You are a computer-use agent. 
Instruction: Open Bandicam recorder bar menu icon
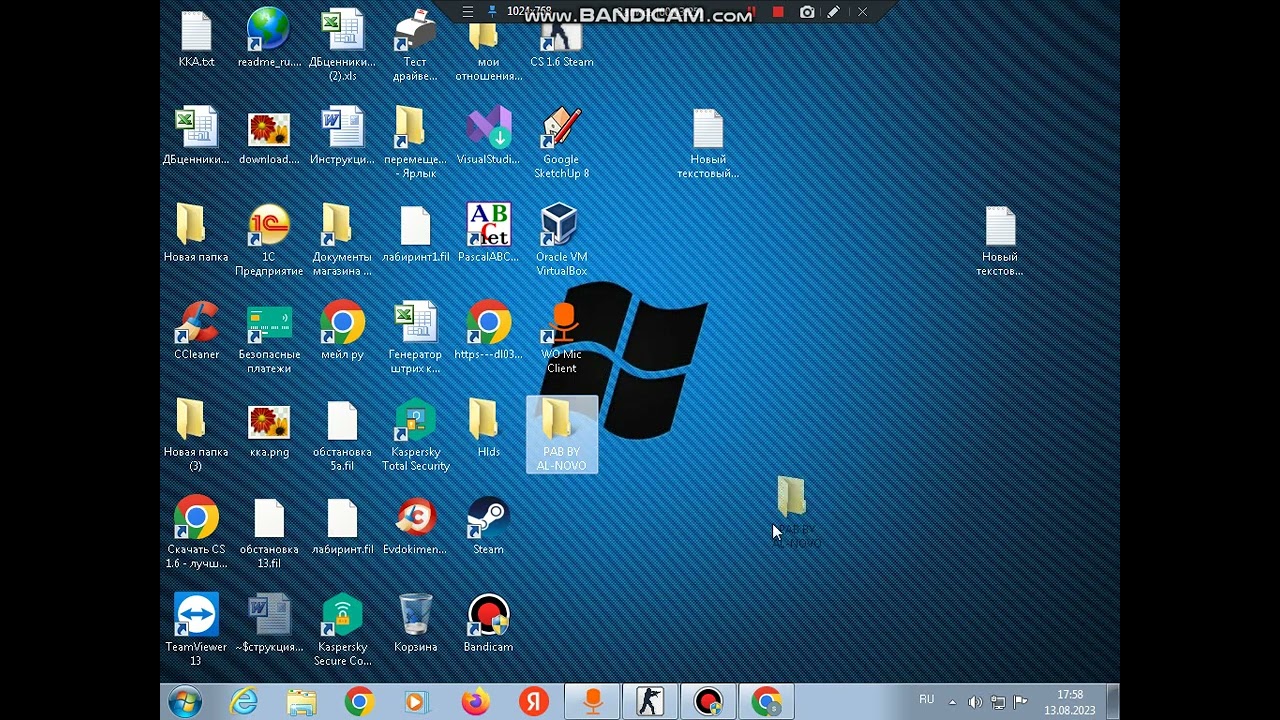coord(467,12)
